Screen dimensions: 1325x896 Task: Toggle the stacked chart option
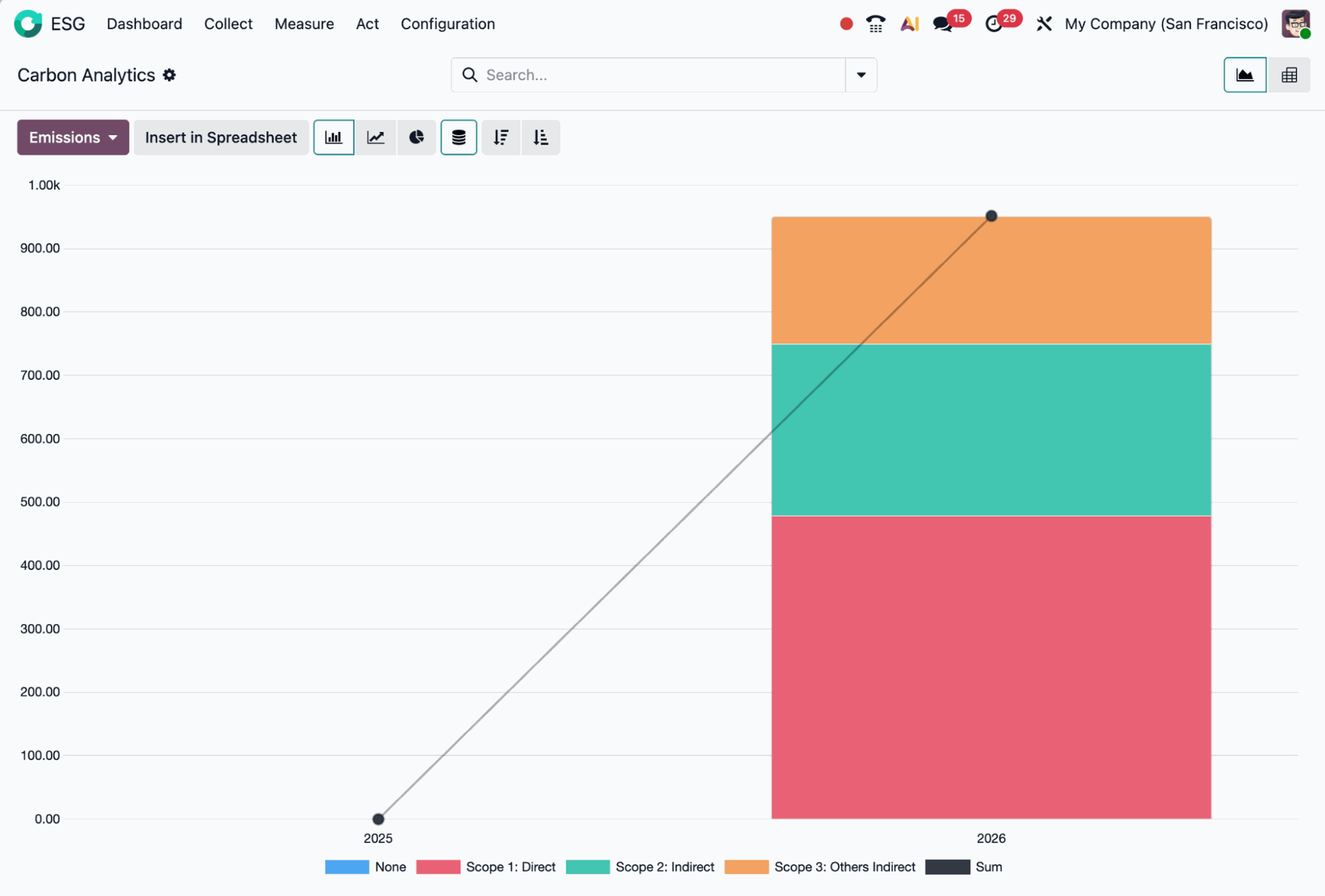pos(458,137)
